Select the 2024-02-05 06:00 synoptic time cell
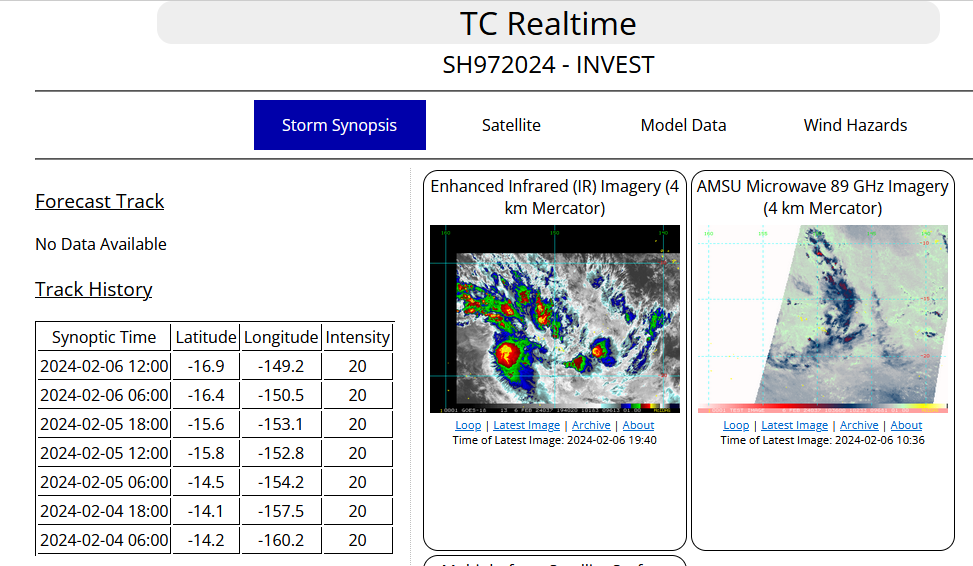The image size is (973, 566). pos(104,482)
